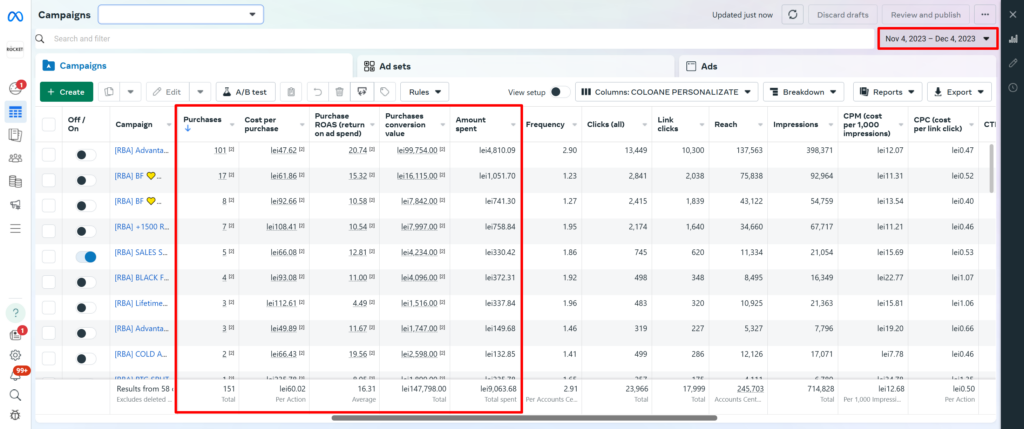Image resolution: width=1024 pixels, height=429 pixels.
Task: Open the billing icon in sidebar
Action: pyautogui.click(x=15, y=182)
